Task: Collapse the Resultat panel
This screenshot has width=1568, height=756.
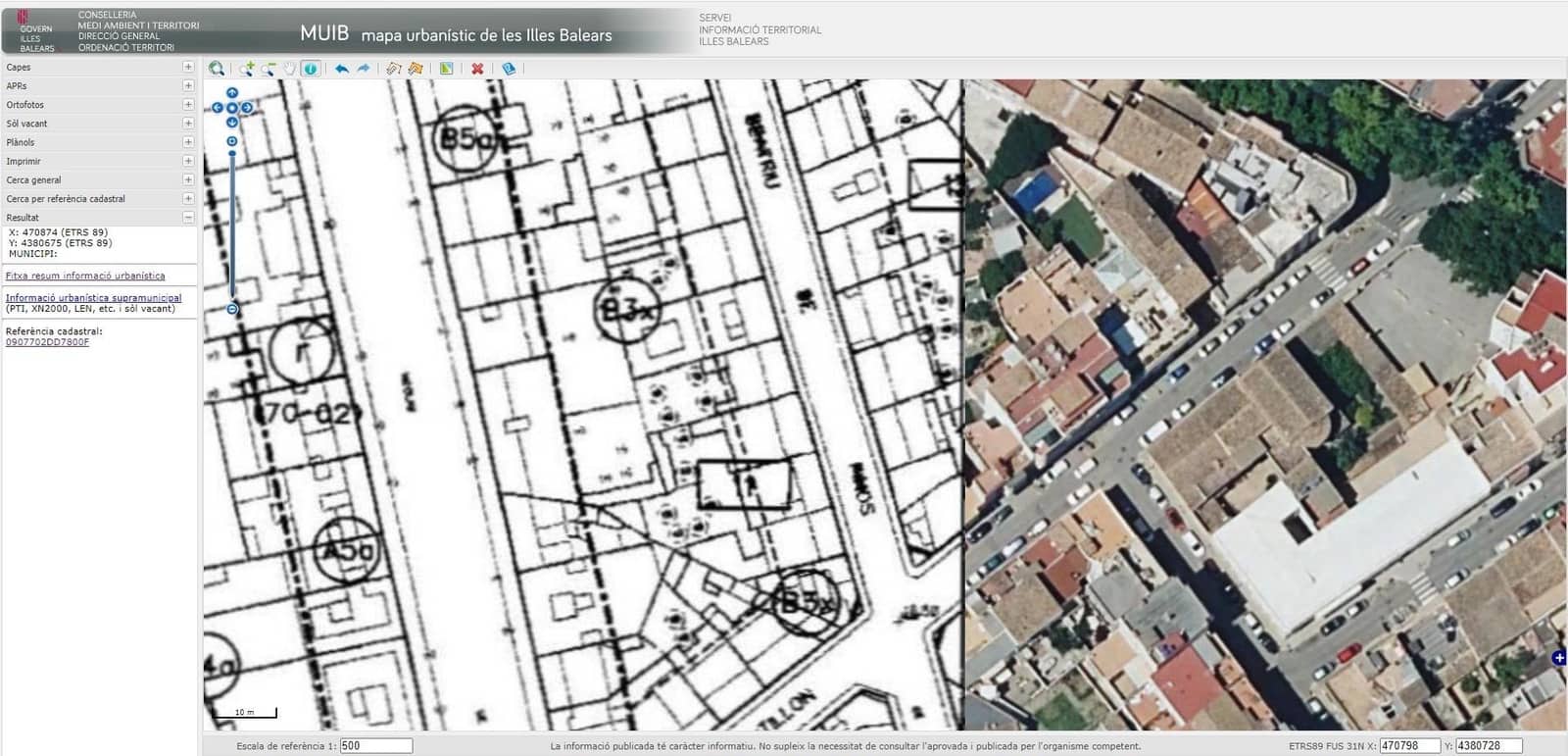Action: pos(188,217)
